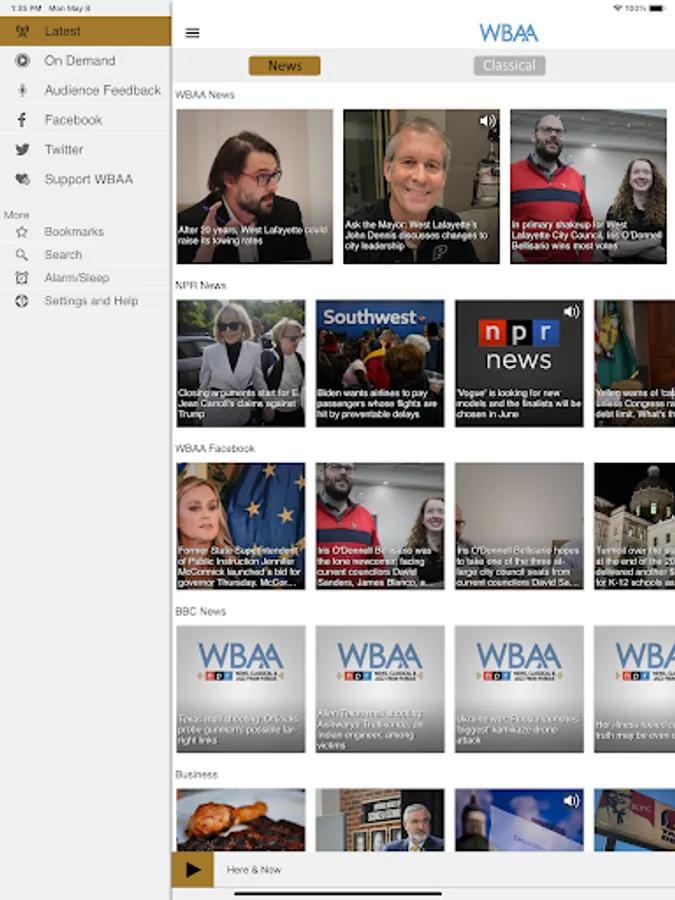Open Ask the Mayor John Dennis story
The image size is (675, 900).
(x=421, y=187)
